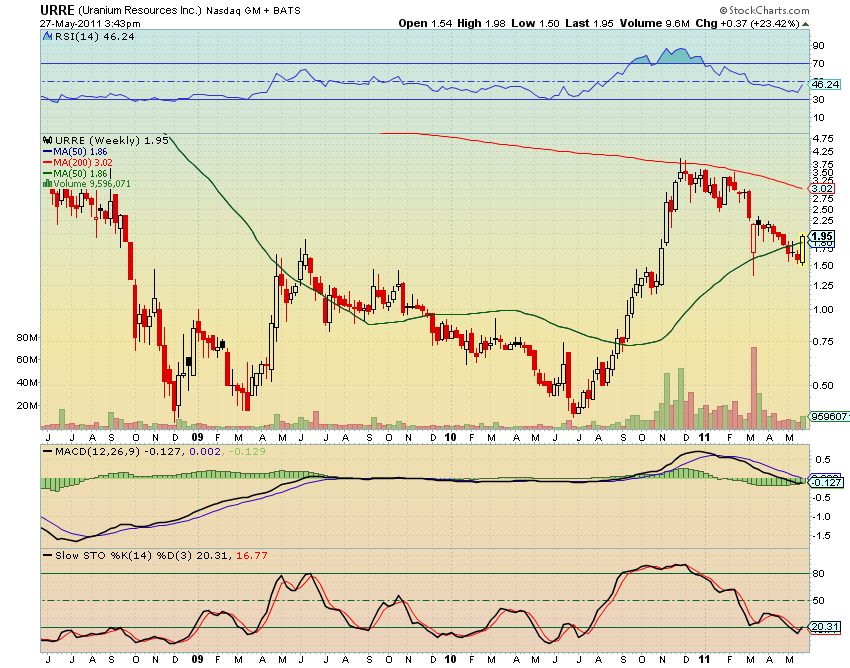This screenshot has width=850, height=668.
Task: Click the blue MA(50) 1.86 legend text
Action: pos(80,152)
